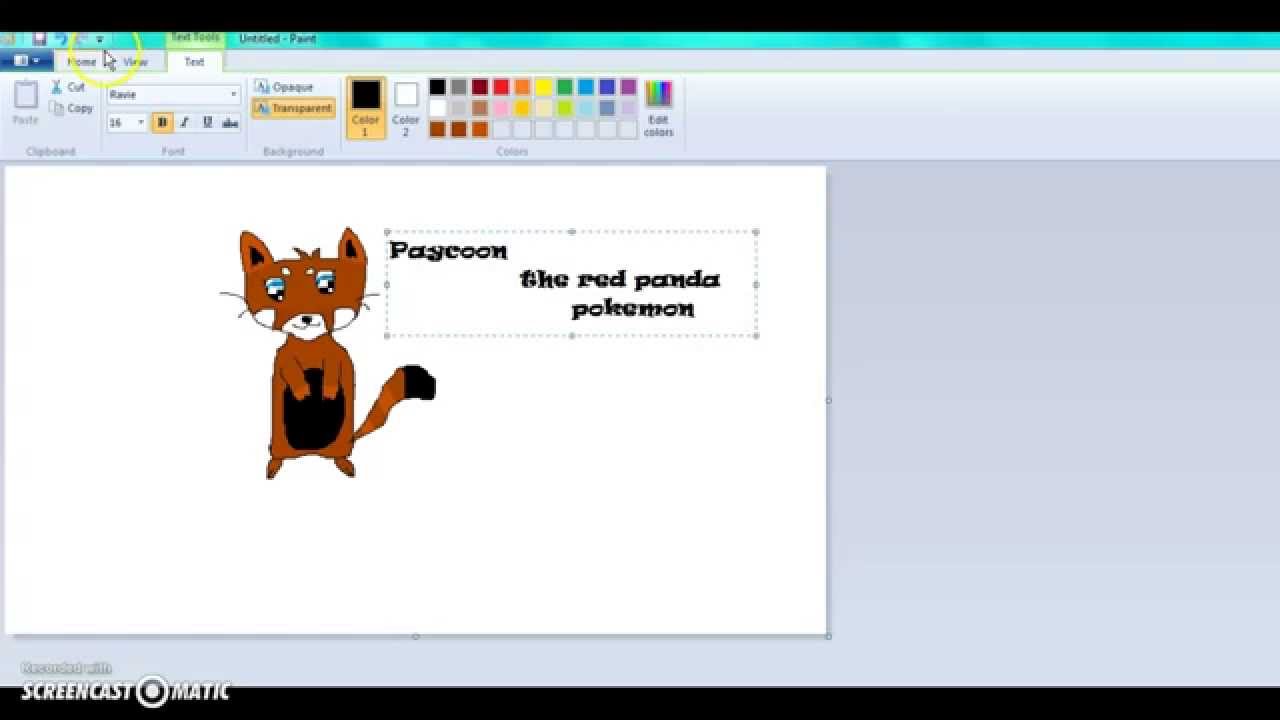This screenshot has width=1280, height=720.
Task: Toggle Italic text formatting
Action: point(185,122)
